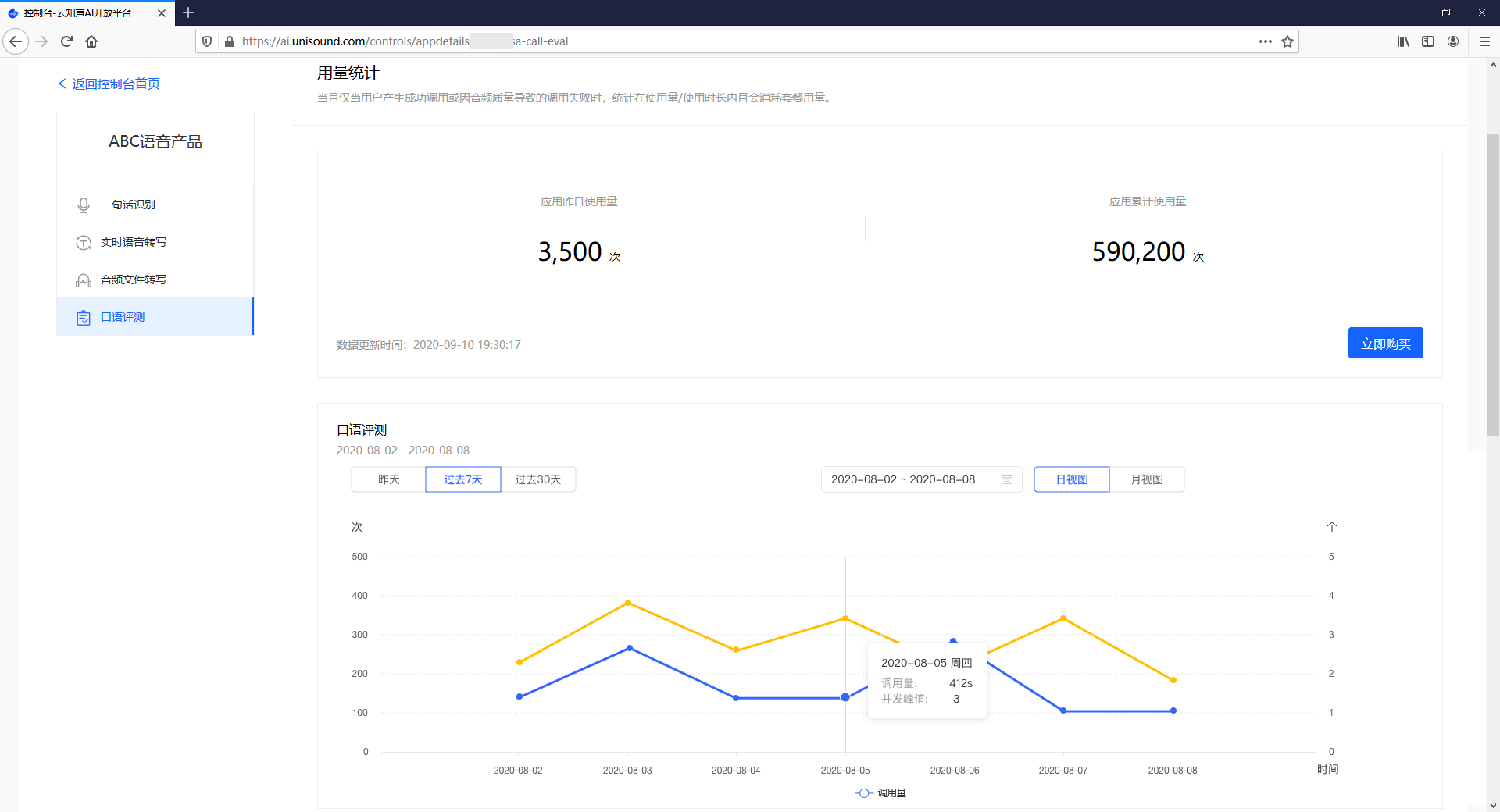1500x812 pixels.
Task: Switch chart to 日视图
Action: tap(1071, 479)
